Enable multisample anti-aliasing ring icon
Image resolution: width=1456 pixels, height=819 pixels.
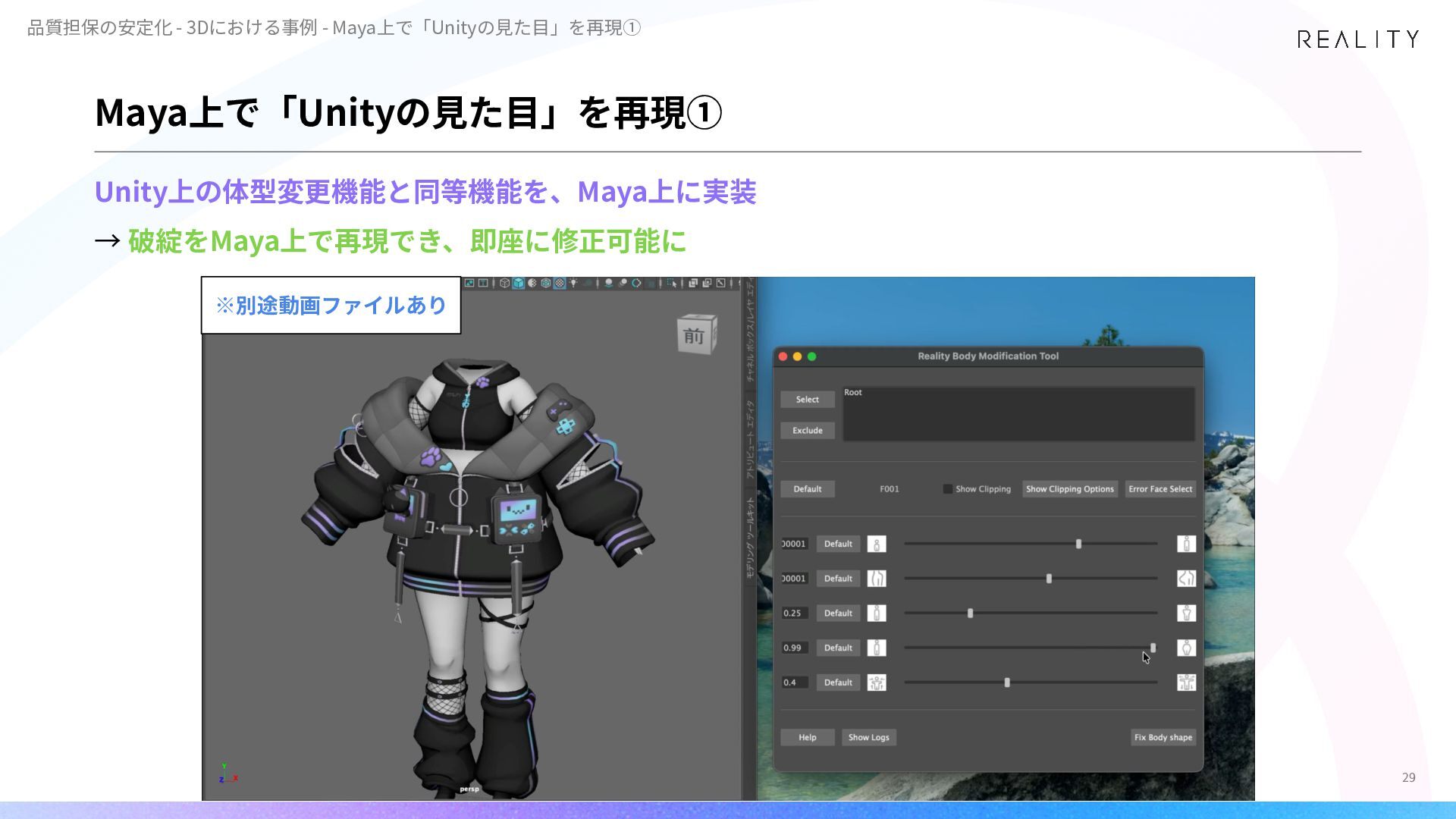point(636,284)
